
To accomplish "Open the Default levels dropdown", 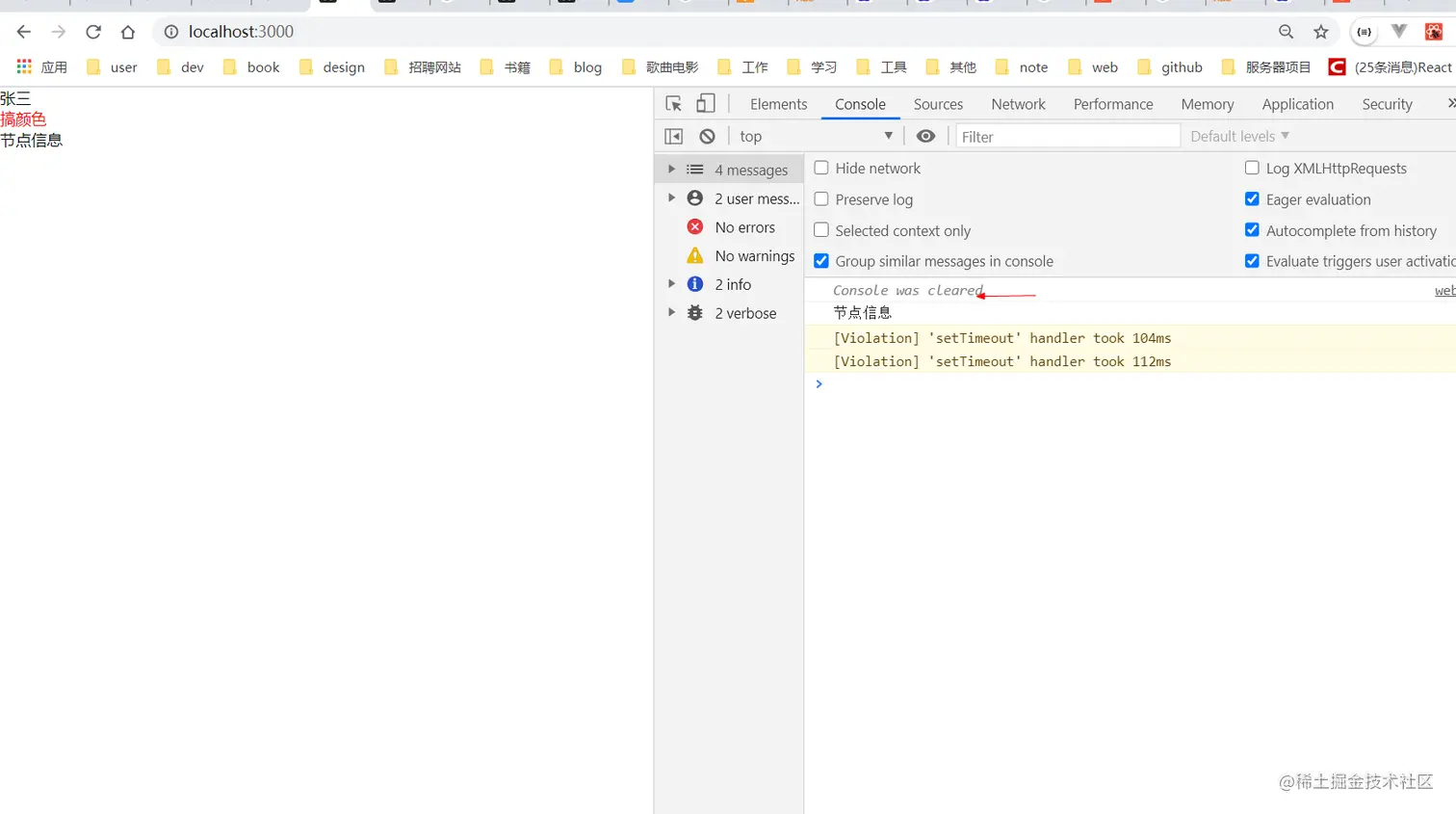I will pos(1239,137).
